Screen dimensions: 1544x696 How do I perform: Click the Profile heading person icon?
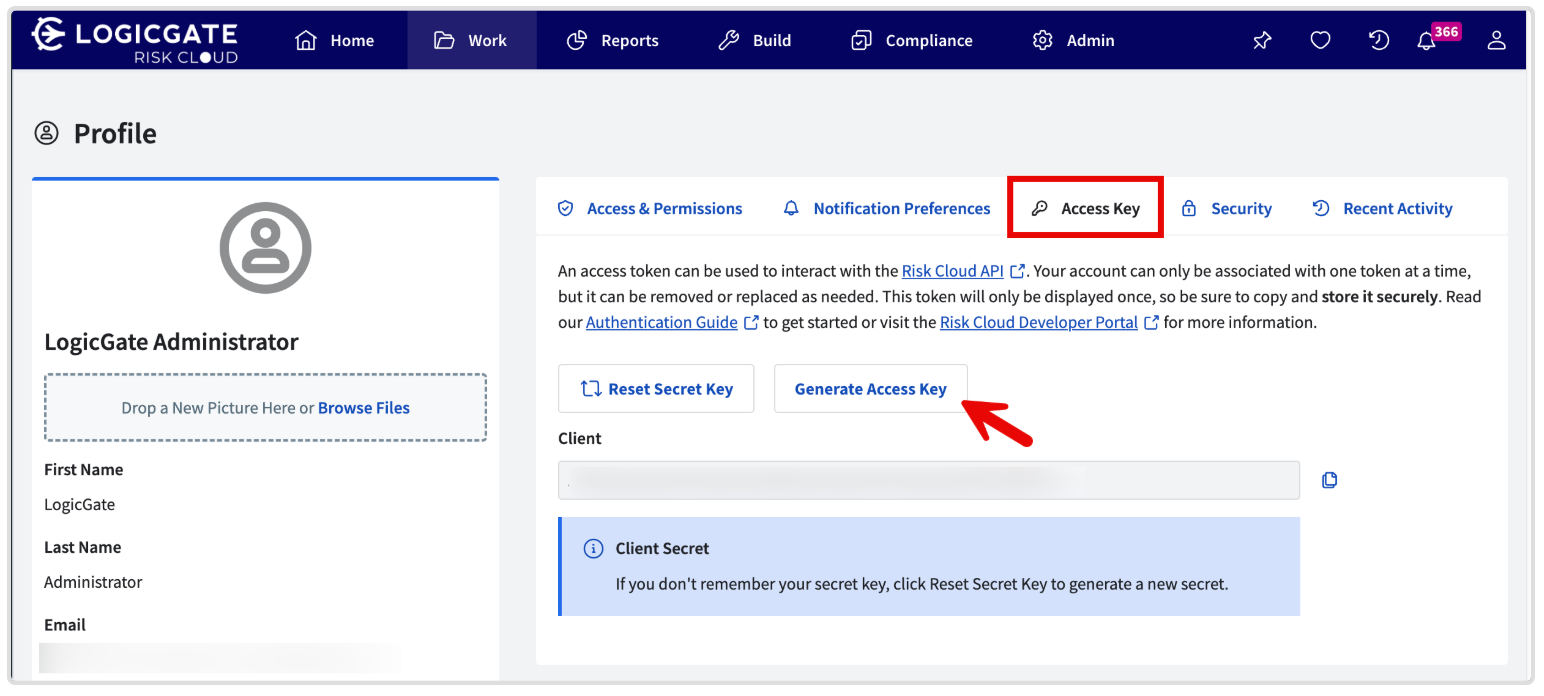click(x=47, y=133)
